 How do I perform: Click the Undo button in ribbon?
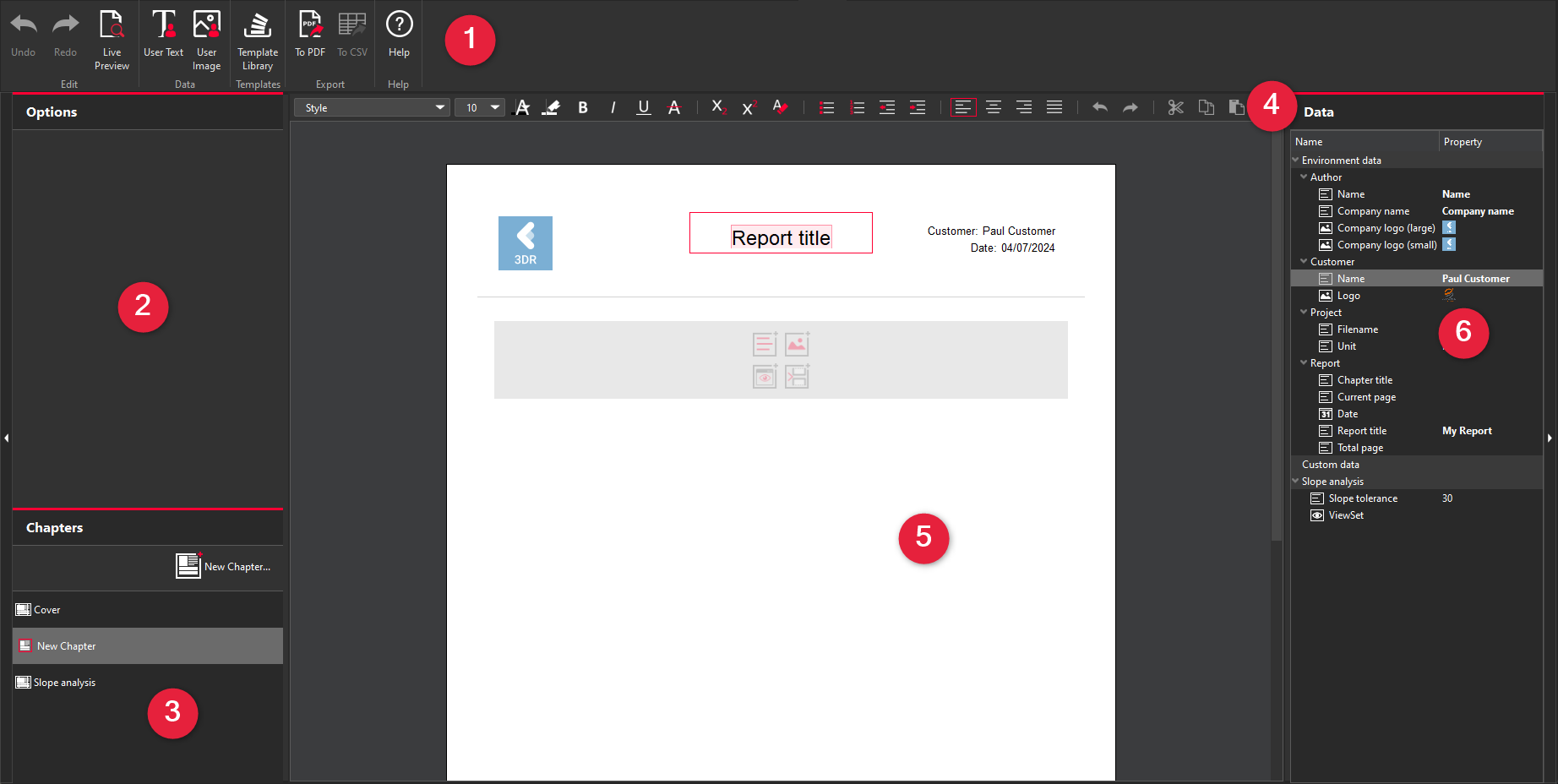[24, 35]
